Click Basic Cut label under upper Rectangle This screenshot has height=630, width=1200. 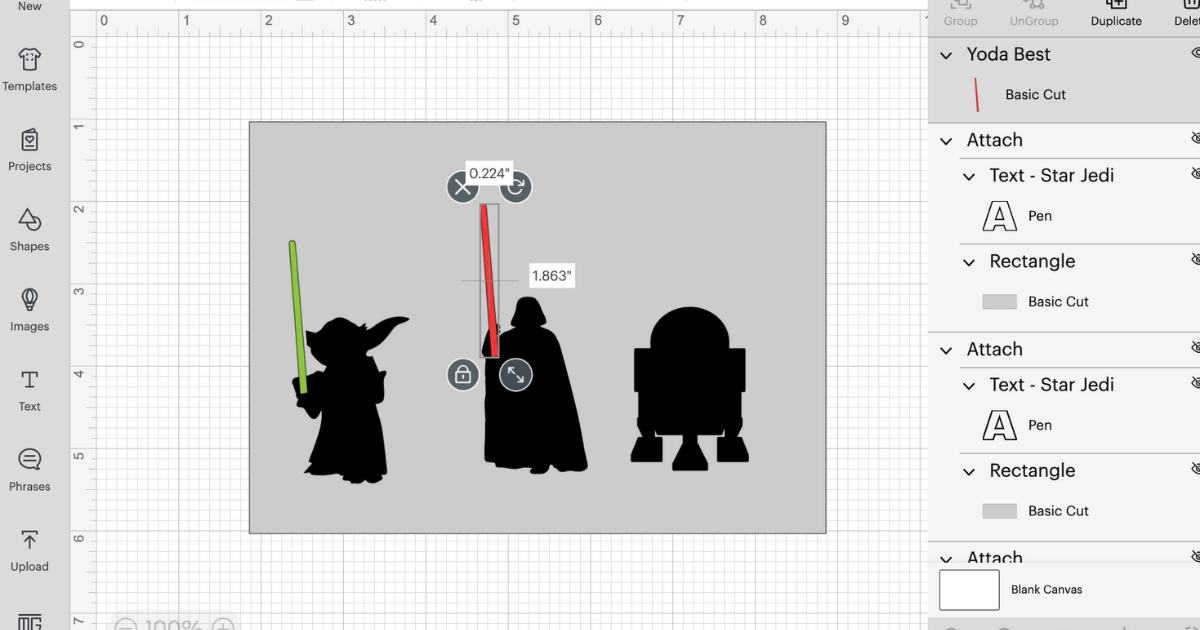[1058, 302]
